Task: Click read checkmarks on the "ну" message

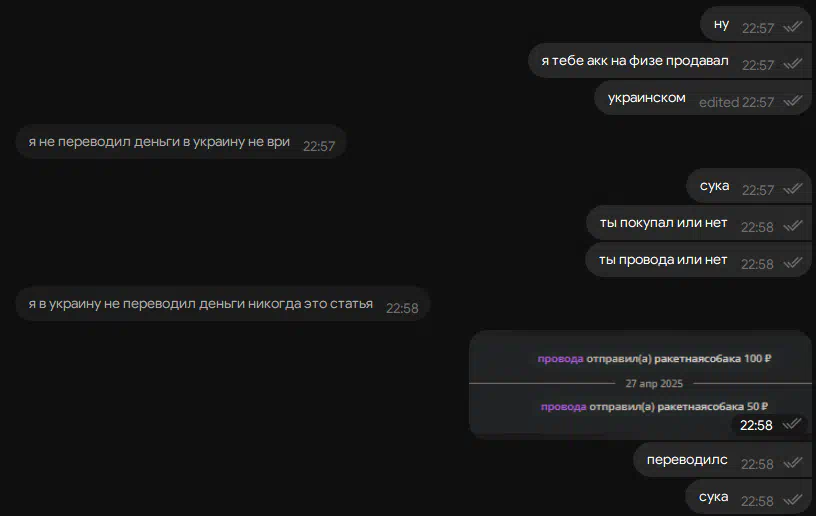Action: 793,27
